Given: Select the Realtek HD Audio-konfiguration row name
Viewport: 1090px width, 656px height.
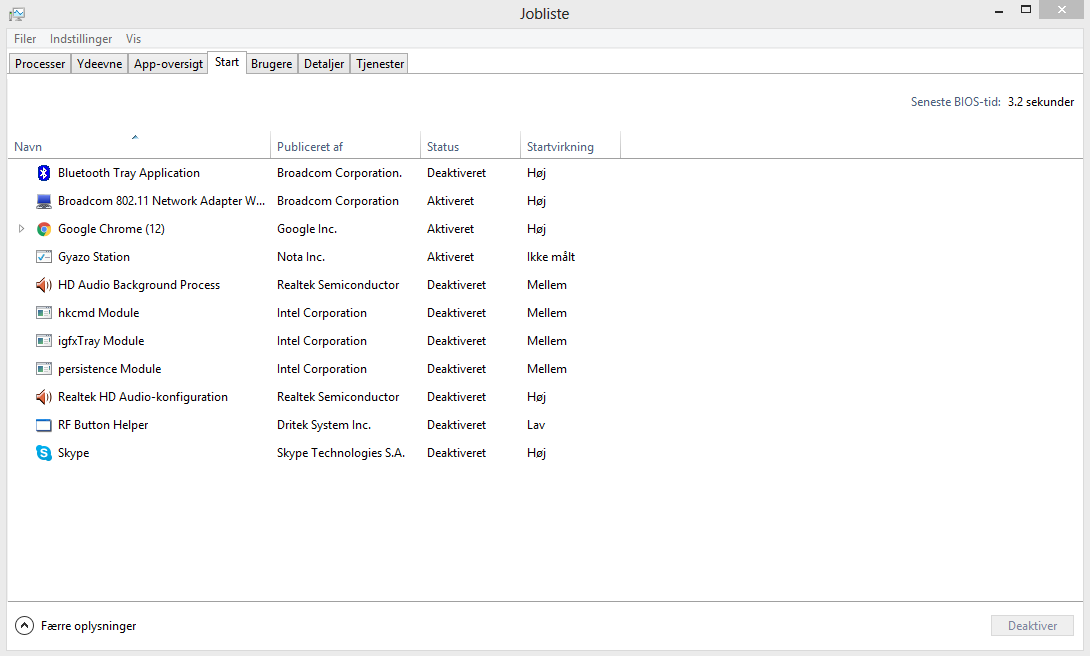Looking at the screenshot, I should 143,397.
